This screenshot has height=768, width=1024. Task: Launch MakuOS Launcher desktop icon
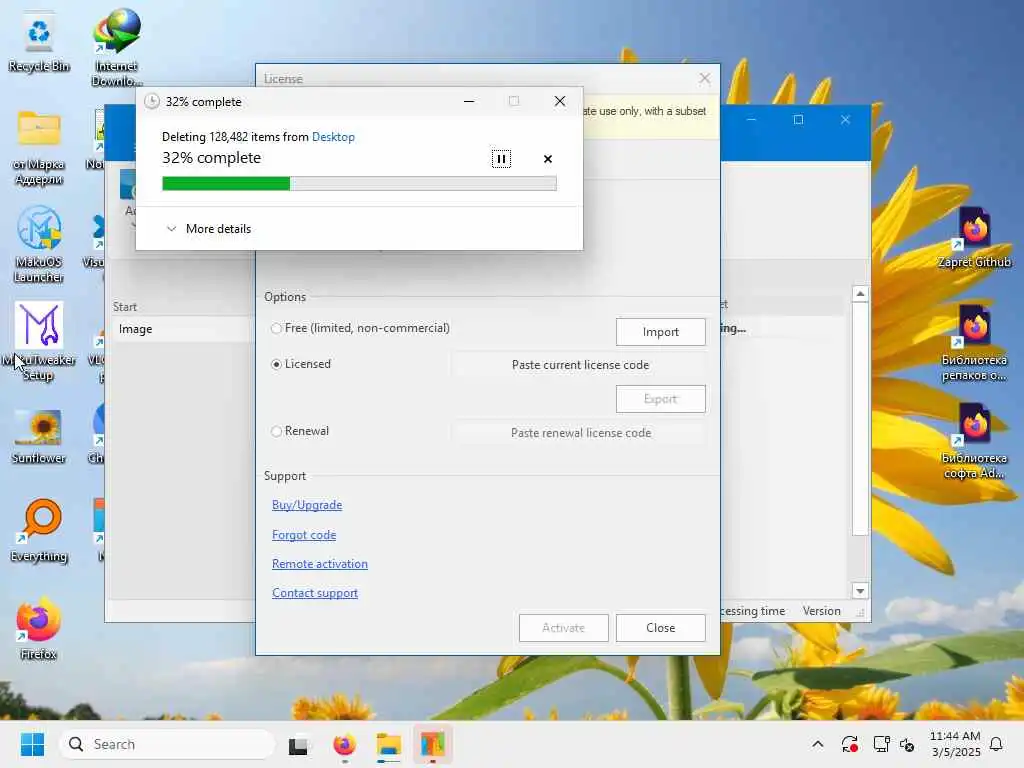[x=39, y=244]
